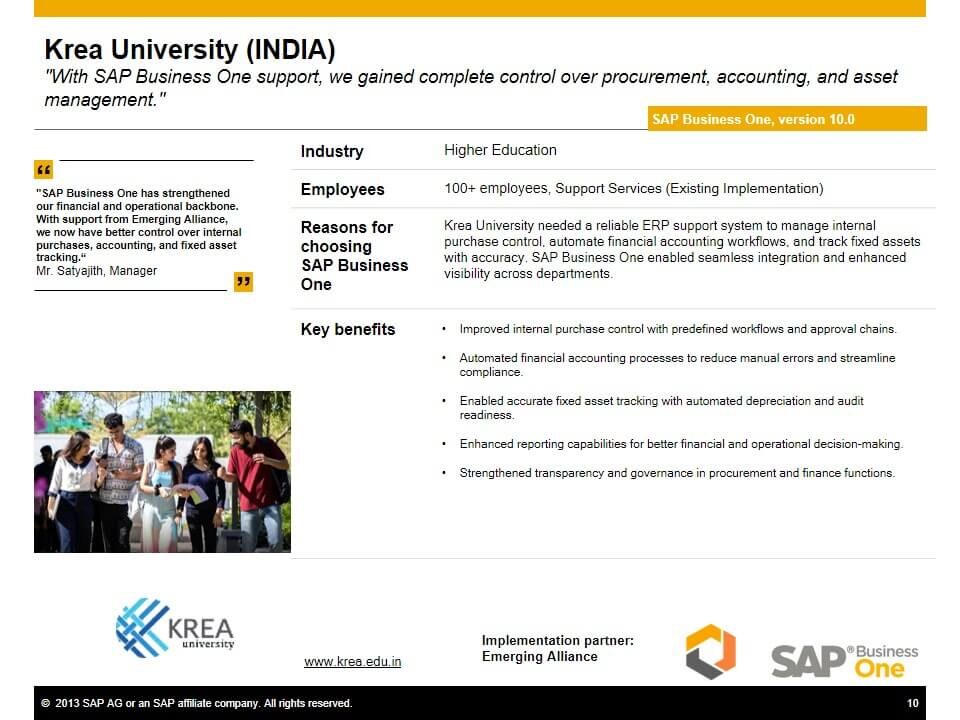960x720 pixels.
Task: Click the 'Enabled accurate fixed asset tracking' bullet
Action: pos(661,408)
